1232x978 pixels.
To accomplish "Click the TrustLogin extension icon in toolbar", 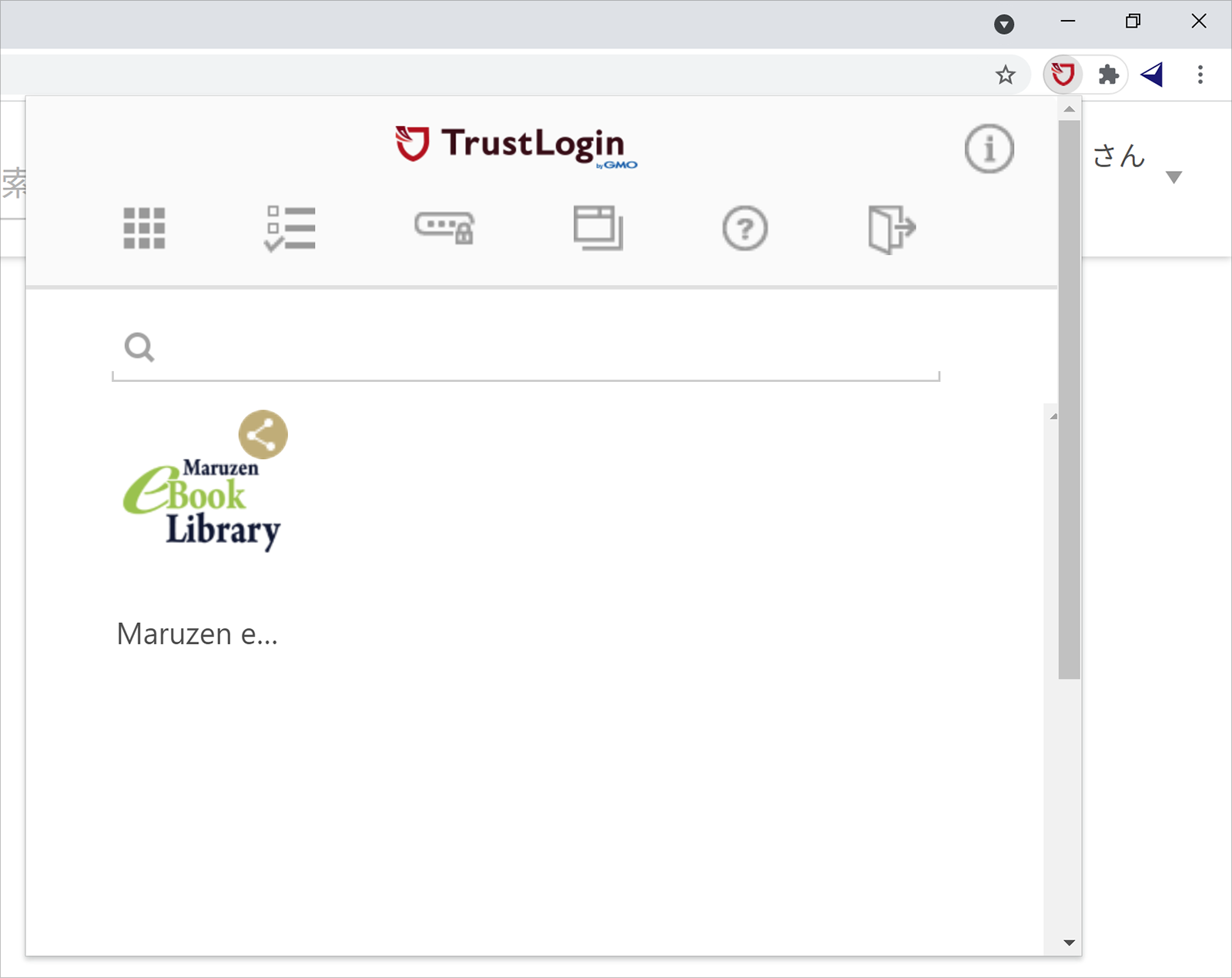I will click(x=1063, y=75).
